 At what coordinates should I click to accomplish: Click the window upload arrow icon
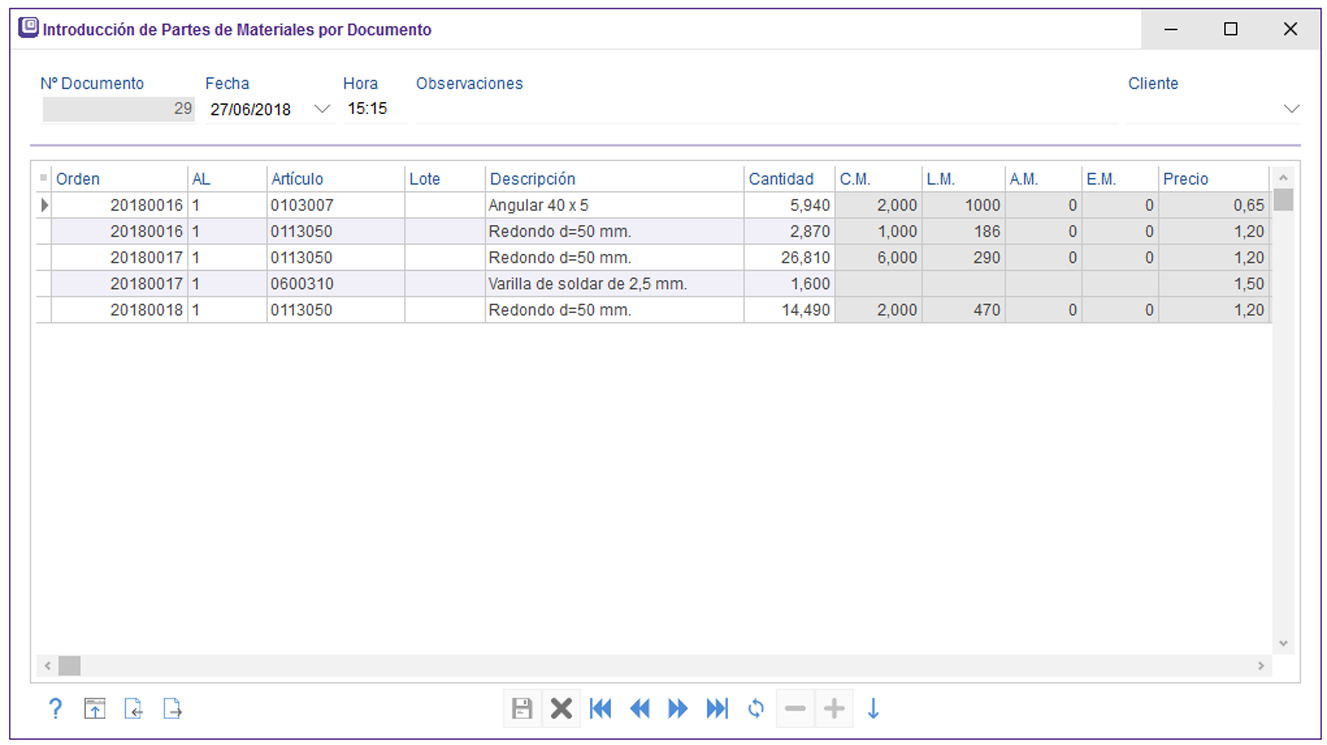94,709
